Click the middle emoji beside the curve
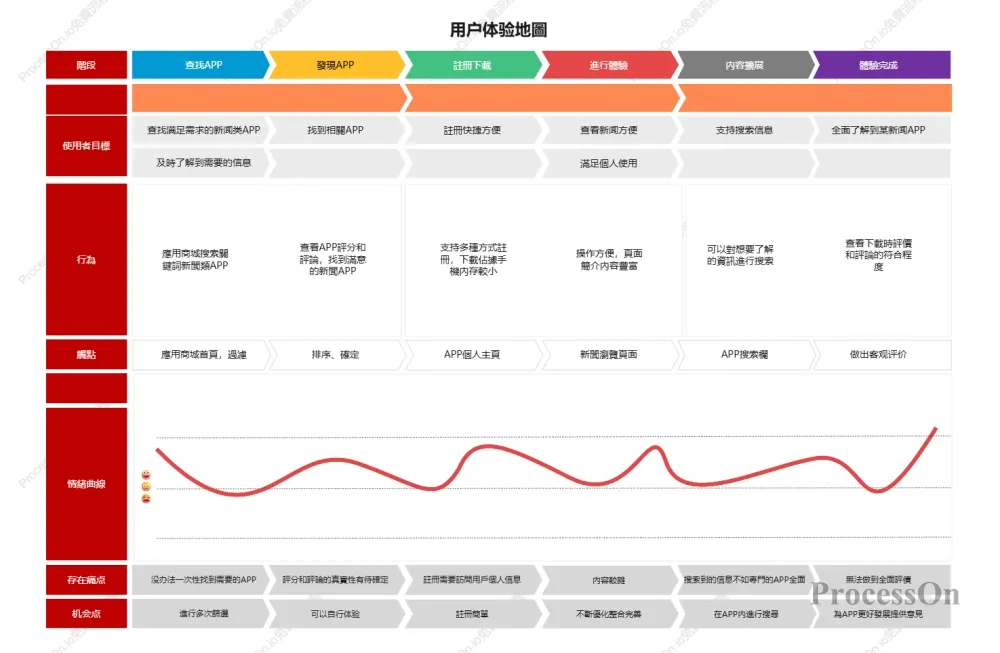The height and width of the screenshot is (653, 1000). point(146,486)
